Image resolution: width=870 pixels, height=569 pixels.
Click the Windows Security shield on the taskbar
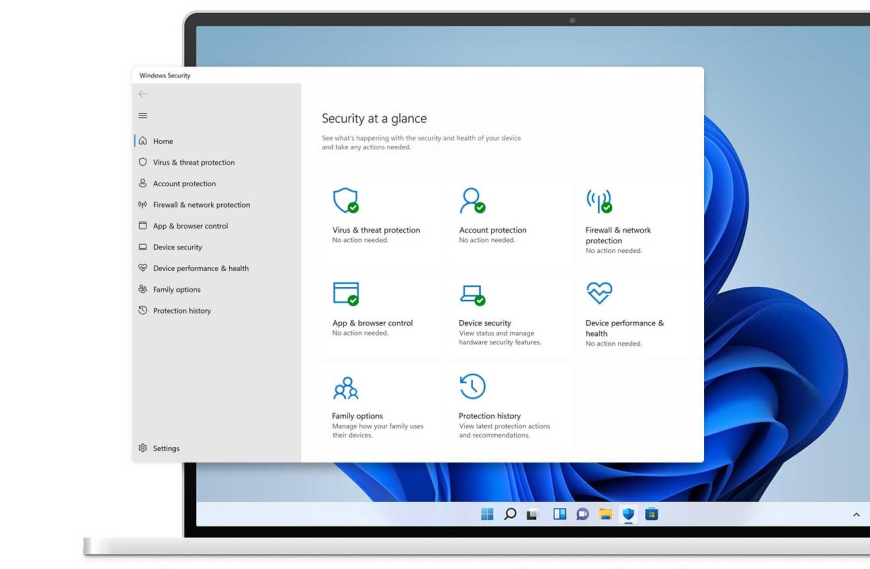[628, 514]
